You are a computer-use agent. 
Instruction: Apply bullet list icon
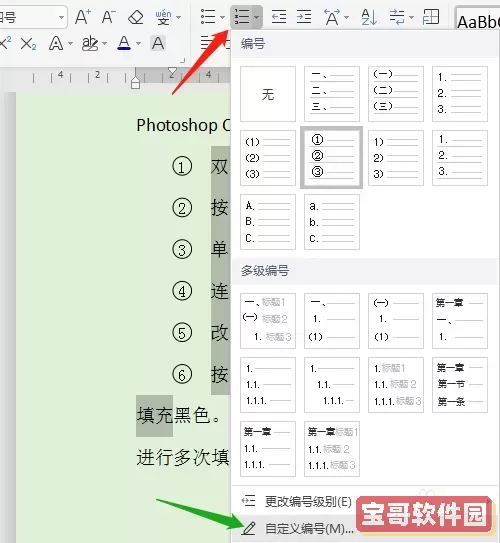208,17
